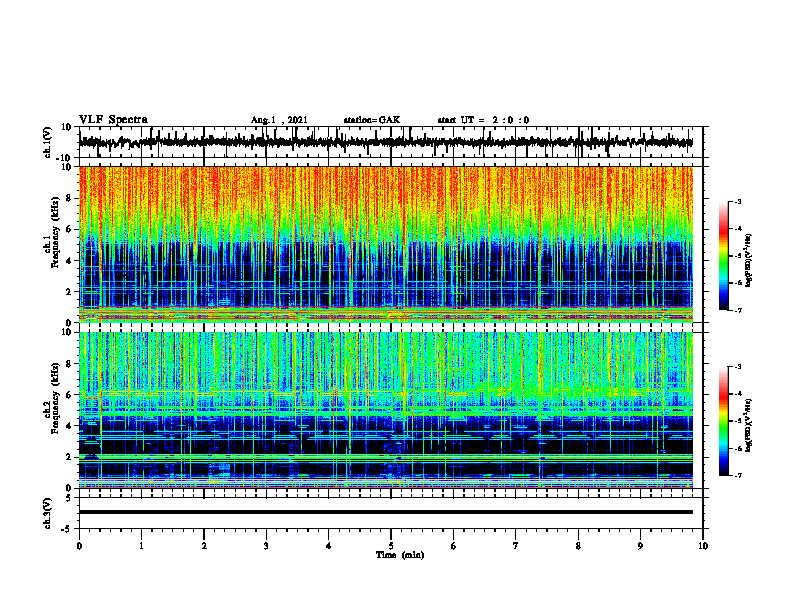Click the time axis tick label "3"
Screen dimensions: 792x612
266,546
